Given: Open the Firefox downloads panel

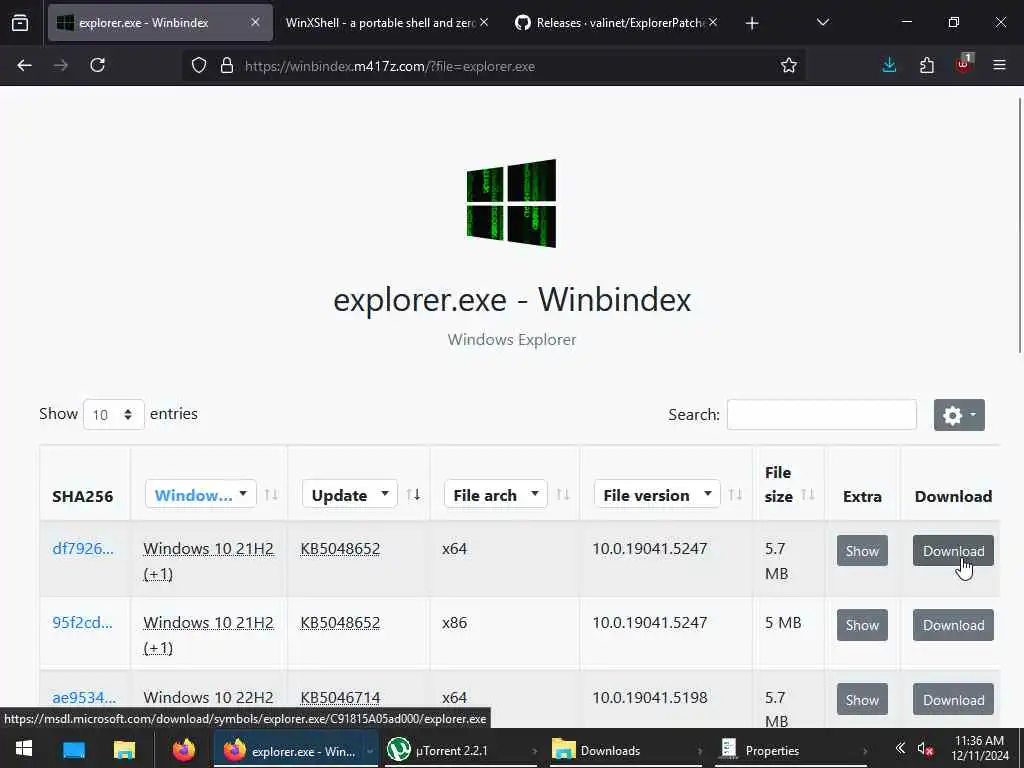Looking at the screenshot, I should pos(889,65).
